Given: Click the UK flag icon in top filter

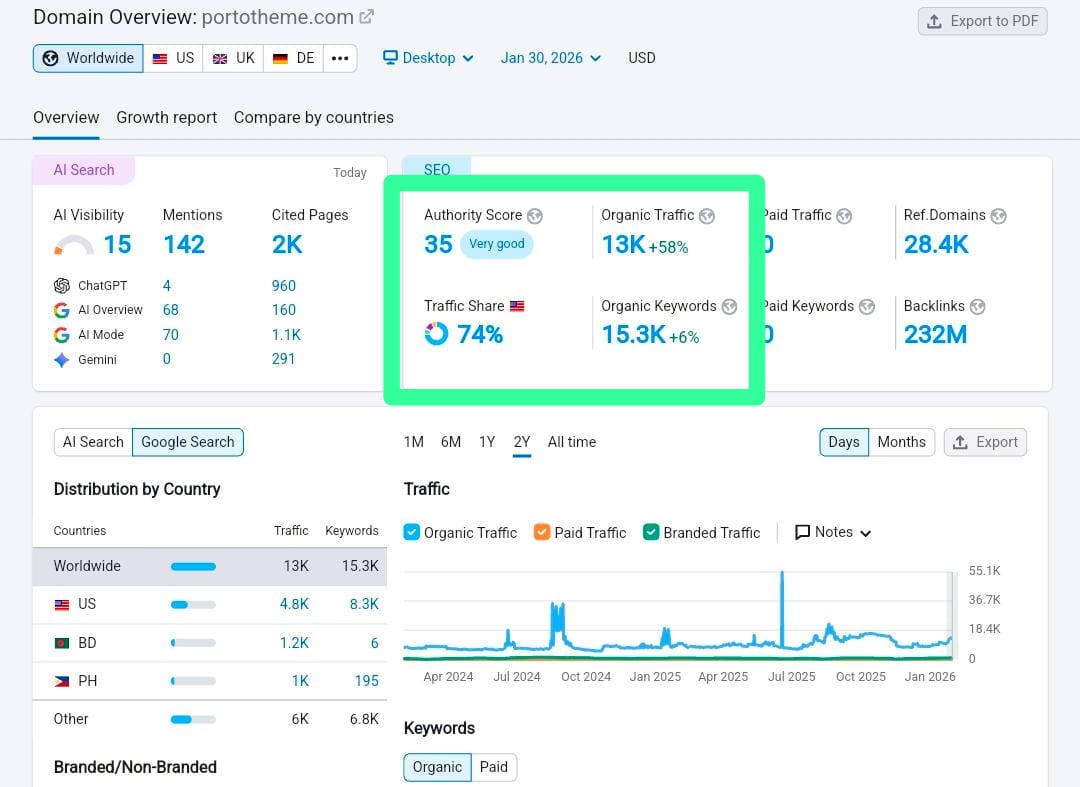Looking at the screenshot, I should coord(220,59).
